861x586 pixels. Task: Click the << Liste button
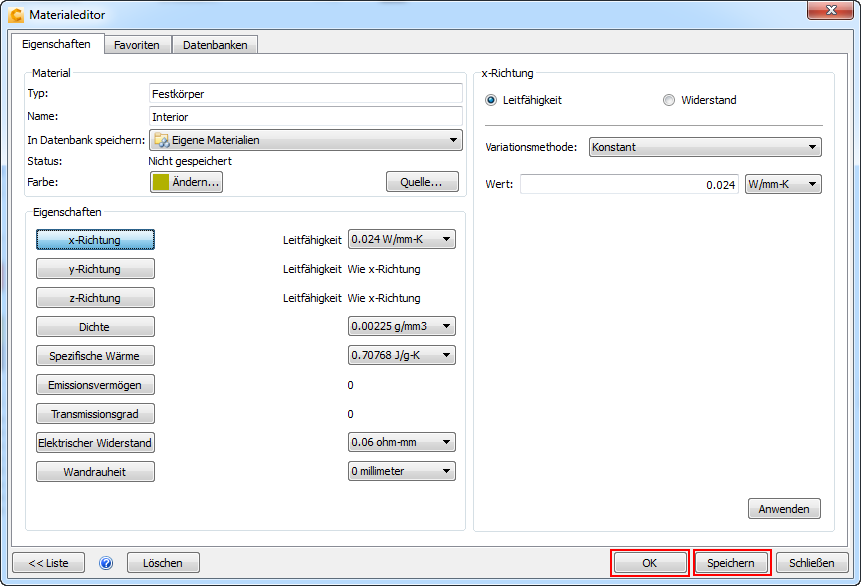48,563
